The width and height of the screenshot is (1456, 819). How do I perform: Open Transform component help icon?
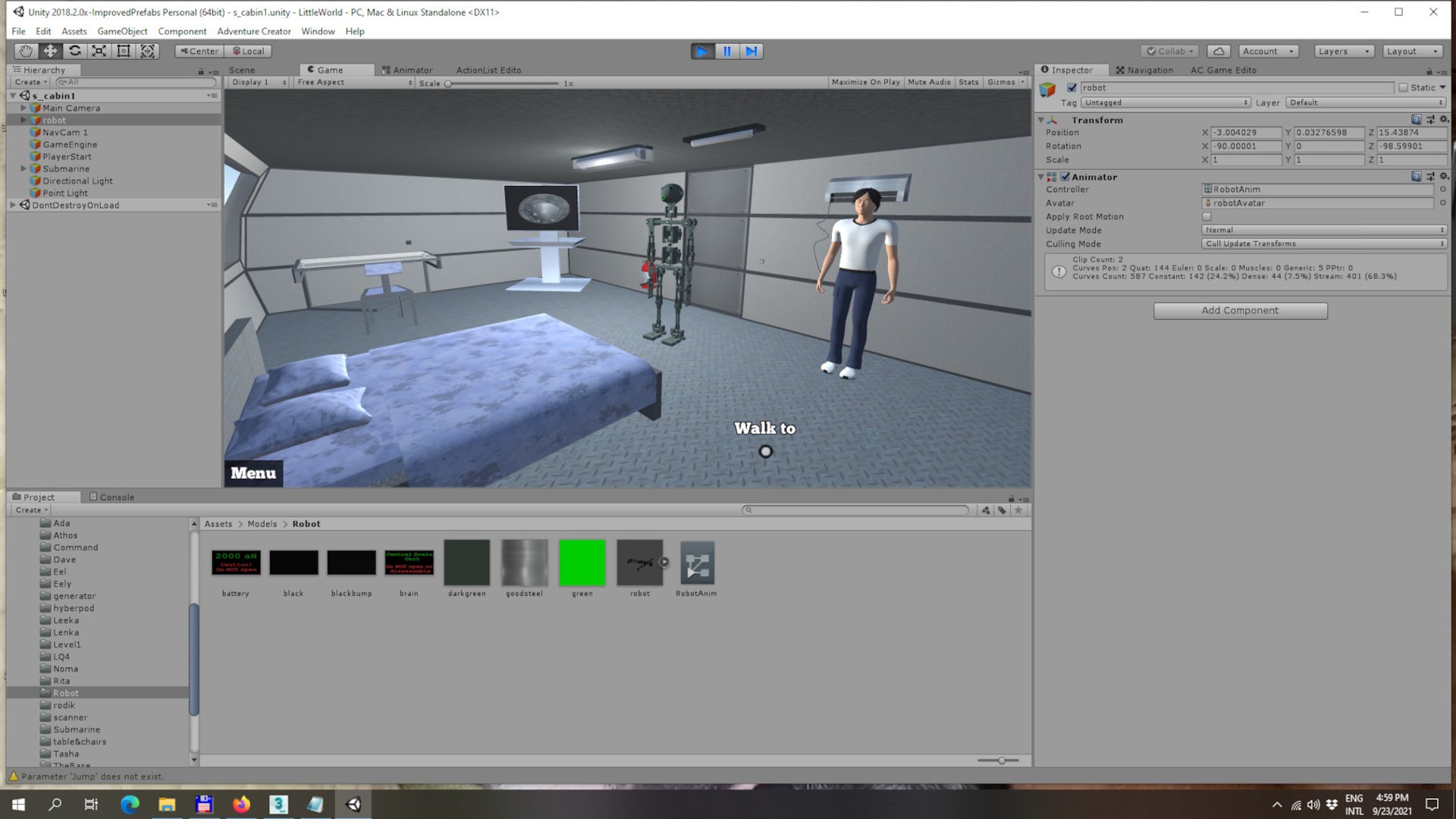[x=1416, y=120]
